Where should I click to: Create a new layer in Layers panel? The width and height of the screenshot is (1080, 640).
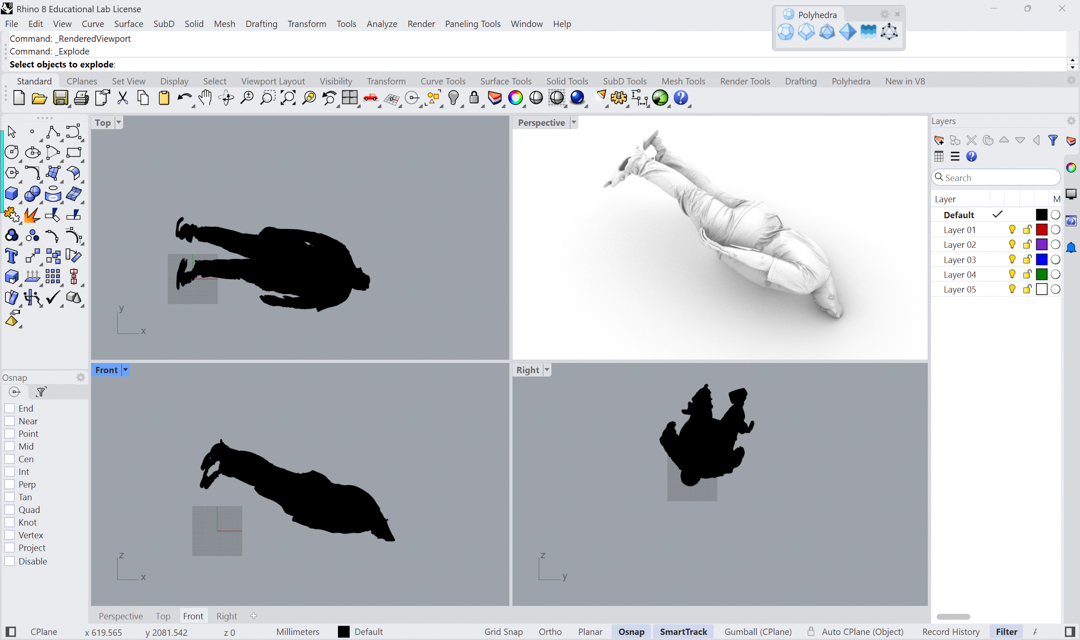pos(939,141)
